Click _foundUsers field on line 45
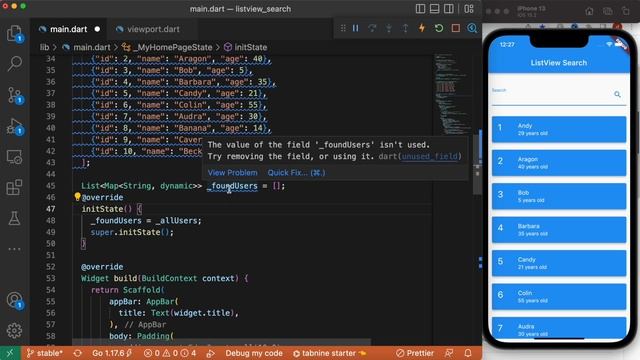640x360 pixels. [x=232, y=186]
